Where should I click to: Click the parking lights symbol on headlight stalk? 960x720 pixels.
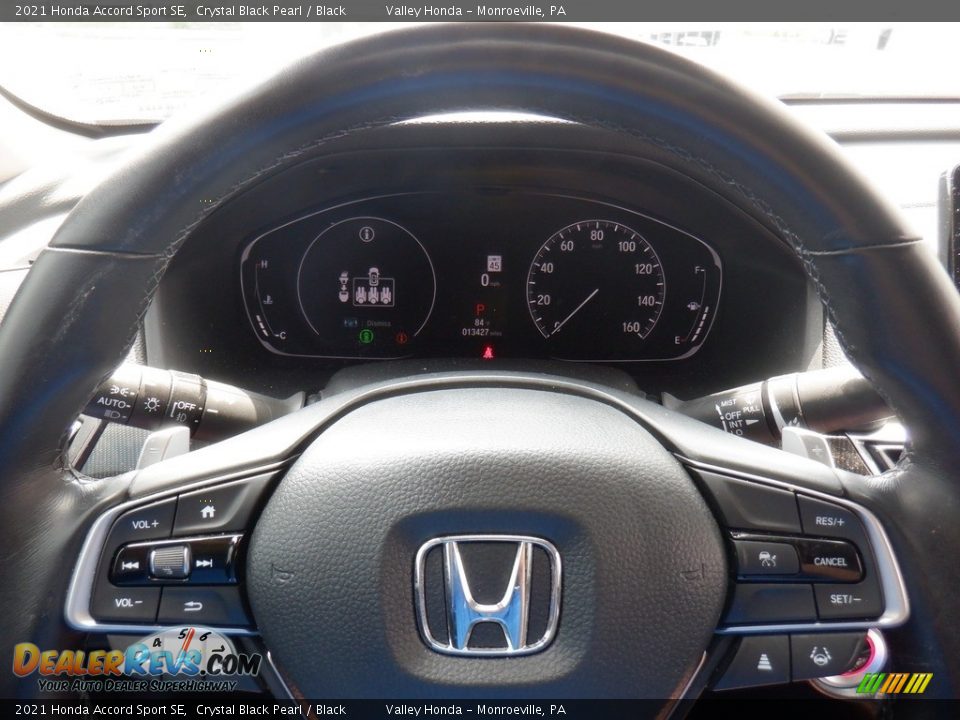pyautogui.click(x=118, y=390)
